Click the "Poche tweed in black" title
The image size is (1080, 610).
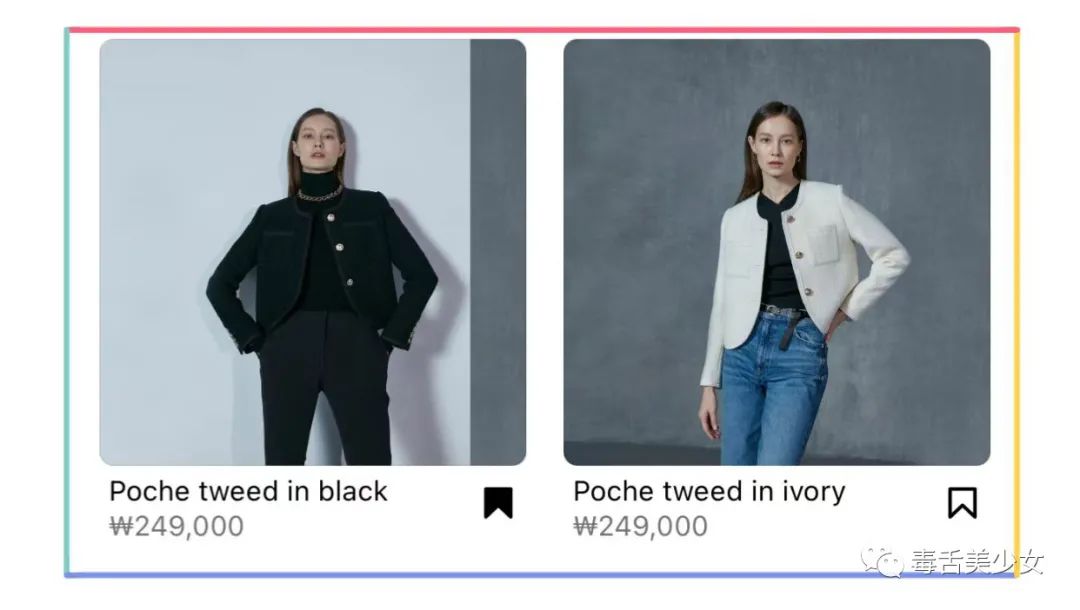tap(249, 492)
